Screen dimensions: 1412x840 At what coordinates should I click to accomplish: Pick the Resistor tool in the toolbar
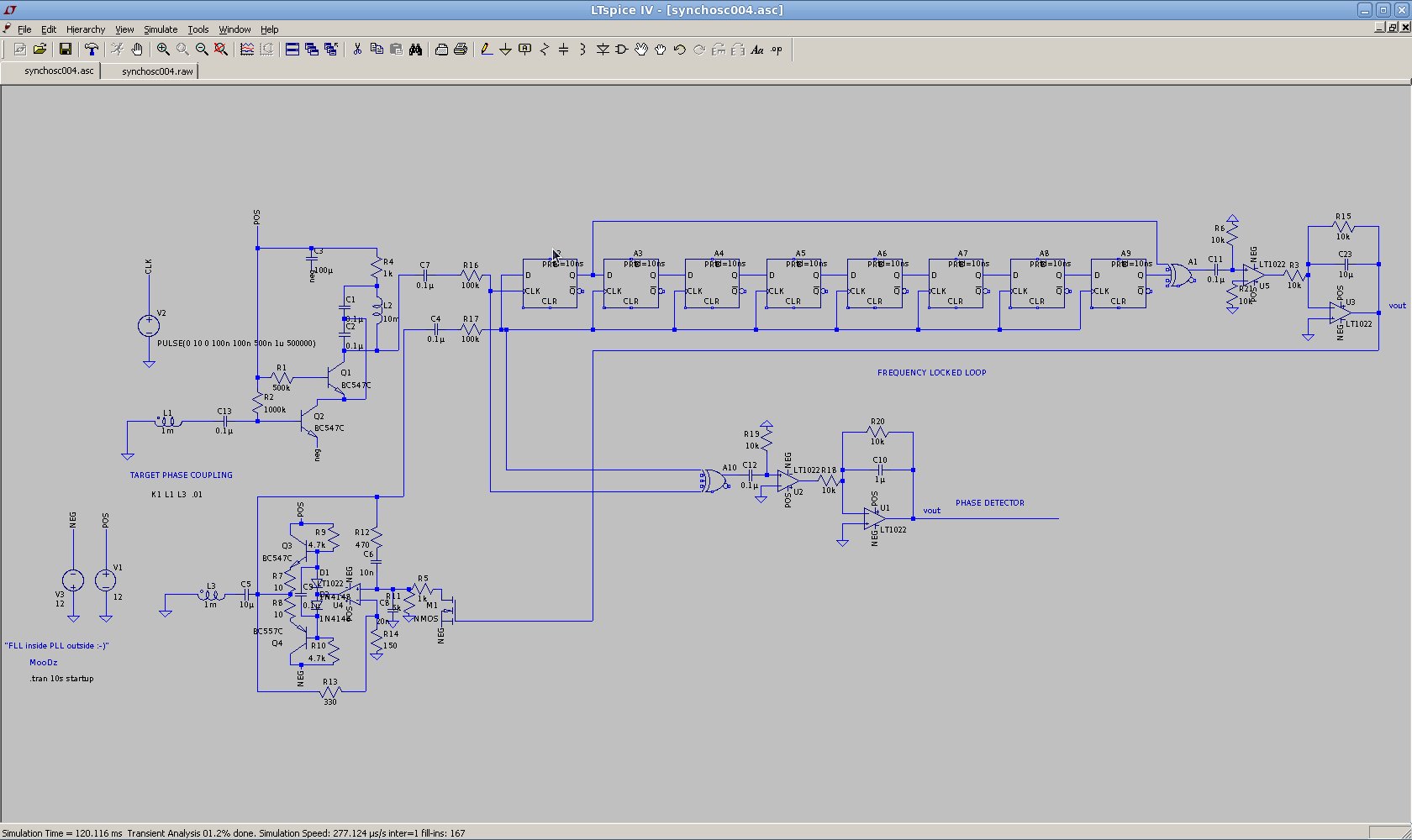pyautogui.click(x=544, y=50)
